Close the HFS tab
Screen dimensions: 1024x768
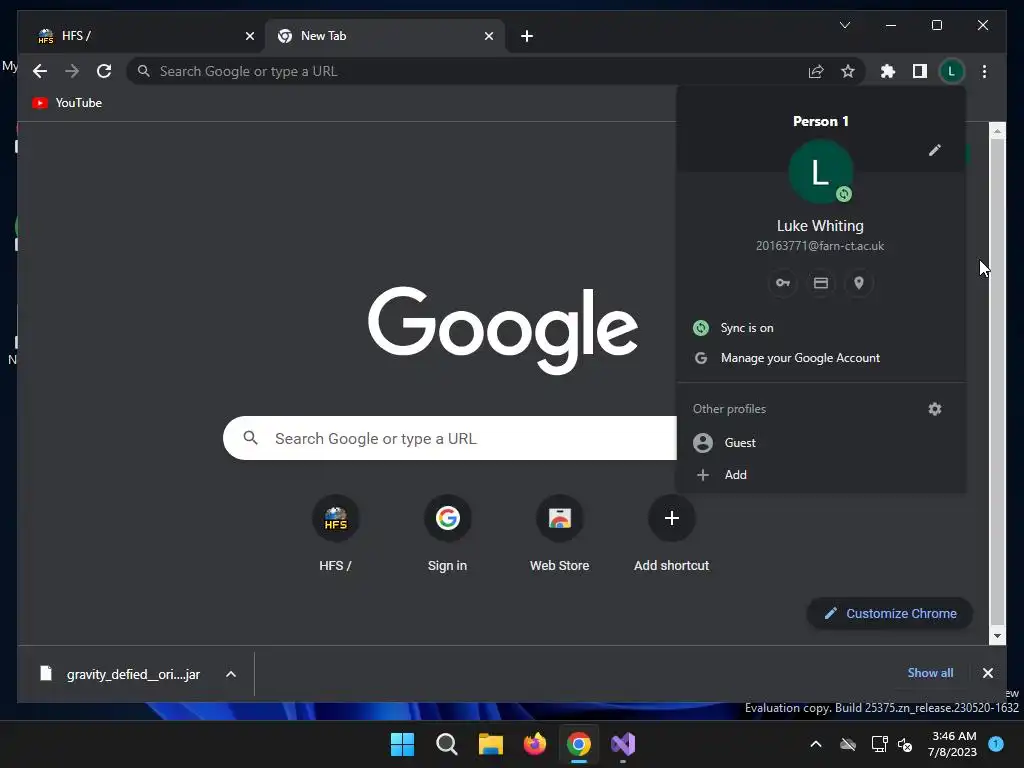249,36
